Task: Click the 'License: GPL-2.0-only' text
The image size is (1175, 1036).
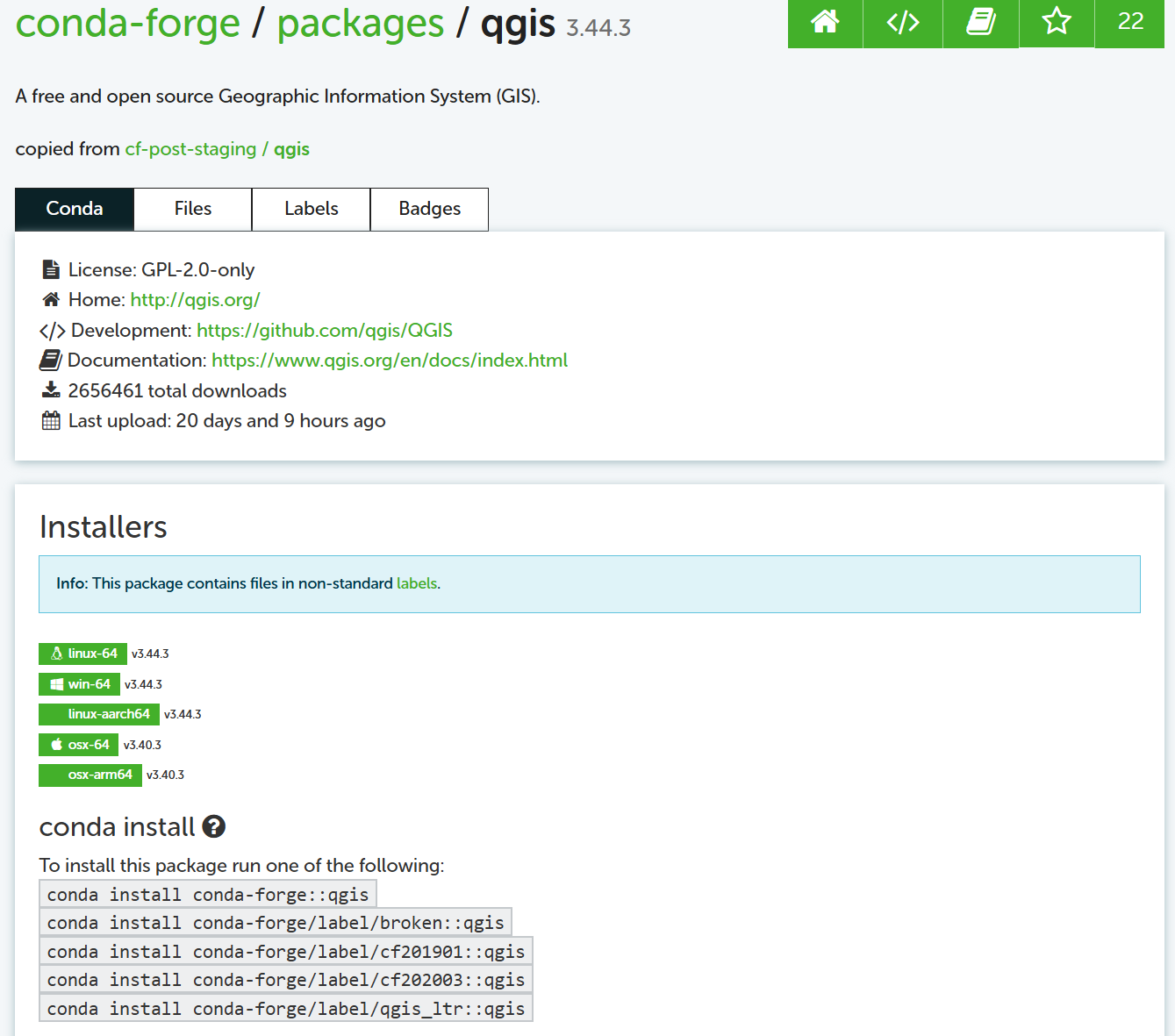Action: [x=161, y=270]
